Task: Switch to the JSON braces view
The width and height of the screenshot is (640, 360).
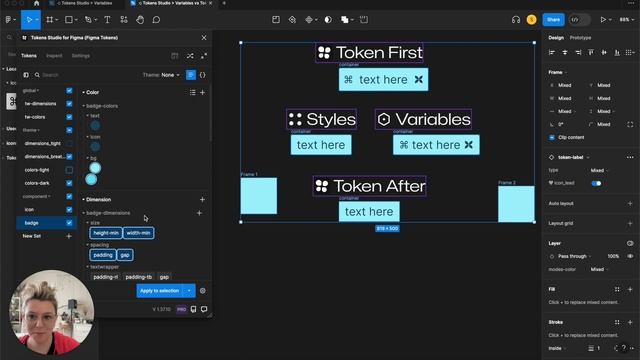Action: [x=202, y=75]
